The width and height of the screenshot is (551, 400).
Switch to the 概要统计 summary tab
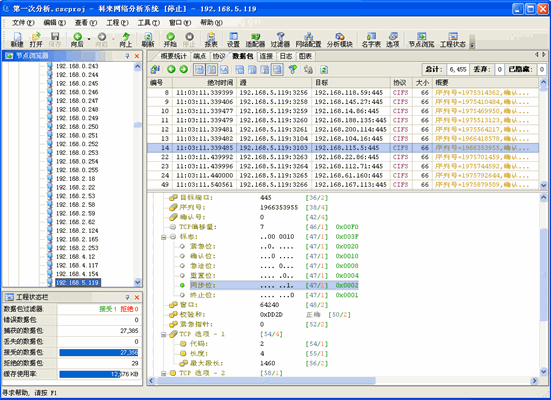(173, 56)
